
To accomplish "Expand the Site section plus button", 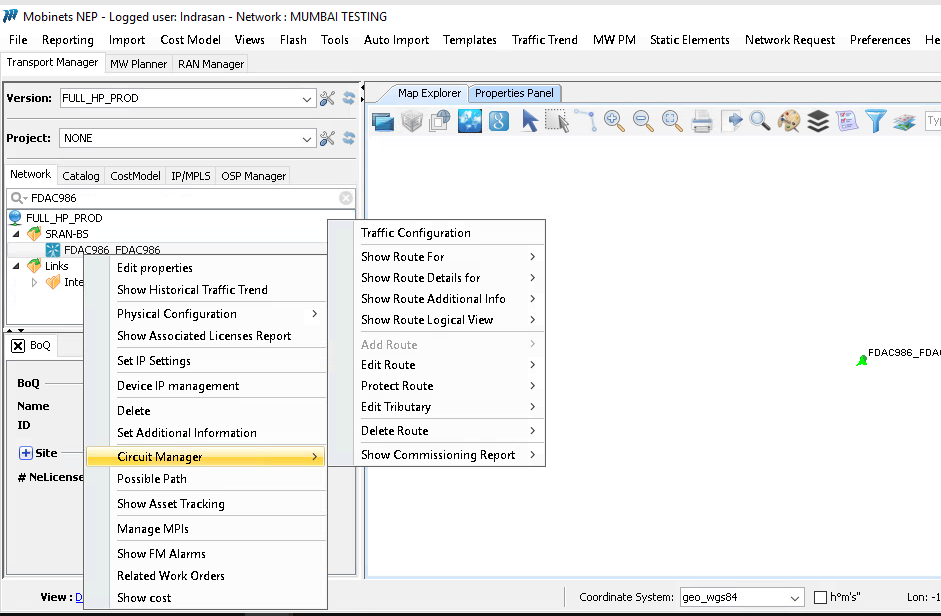I will point(26,453).
